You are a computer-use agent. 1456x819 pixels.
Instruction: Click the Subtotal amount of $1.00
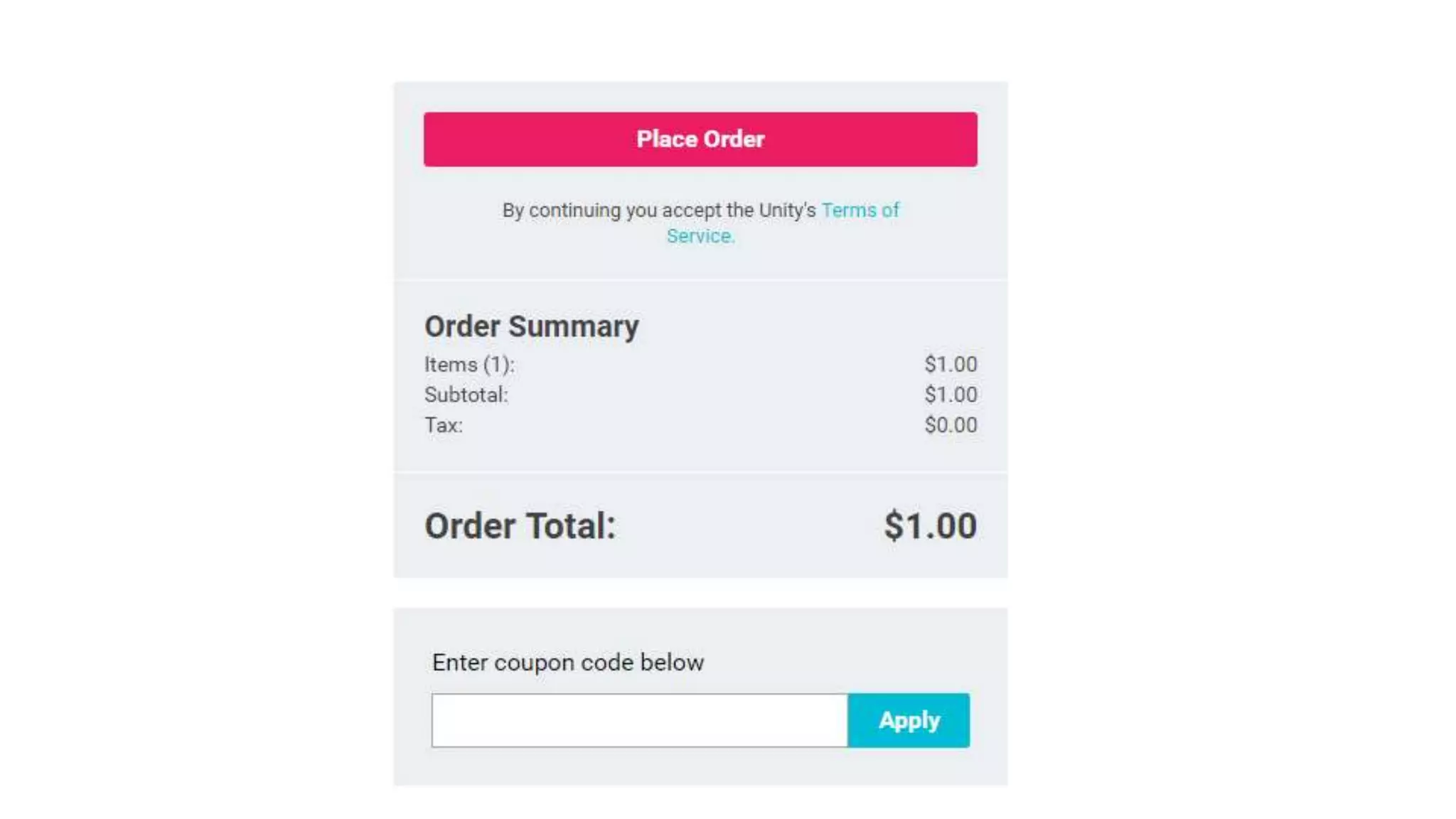tap(950, 395)
